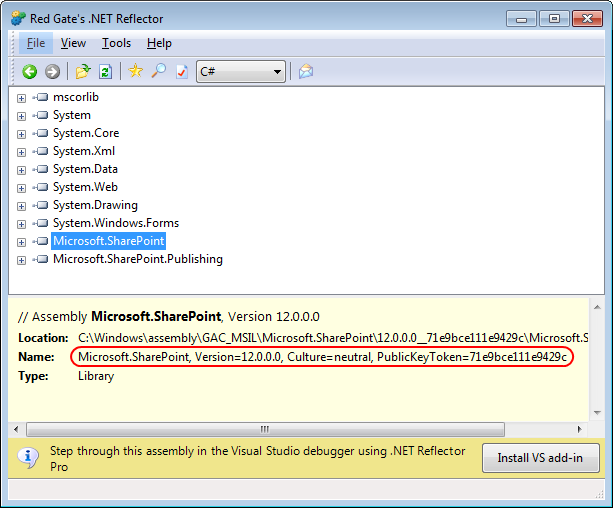Click the details pane scroll up arrow
This screenshot has height=508, width=613.
[x=597, y=307]
